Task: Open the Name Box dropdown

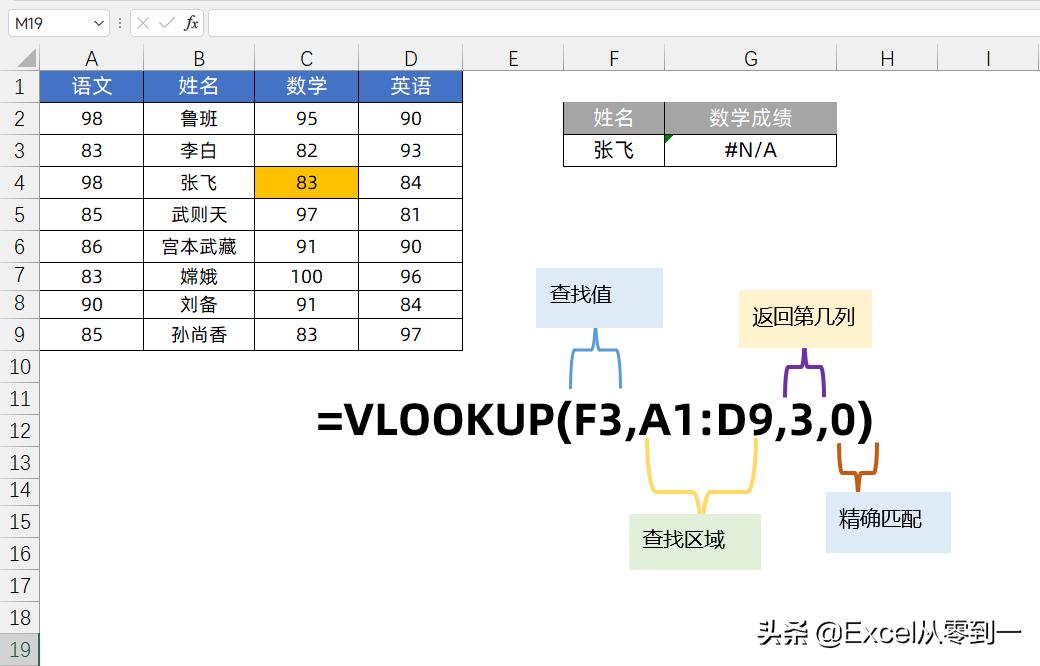Action: 96,23
